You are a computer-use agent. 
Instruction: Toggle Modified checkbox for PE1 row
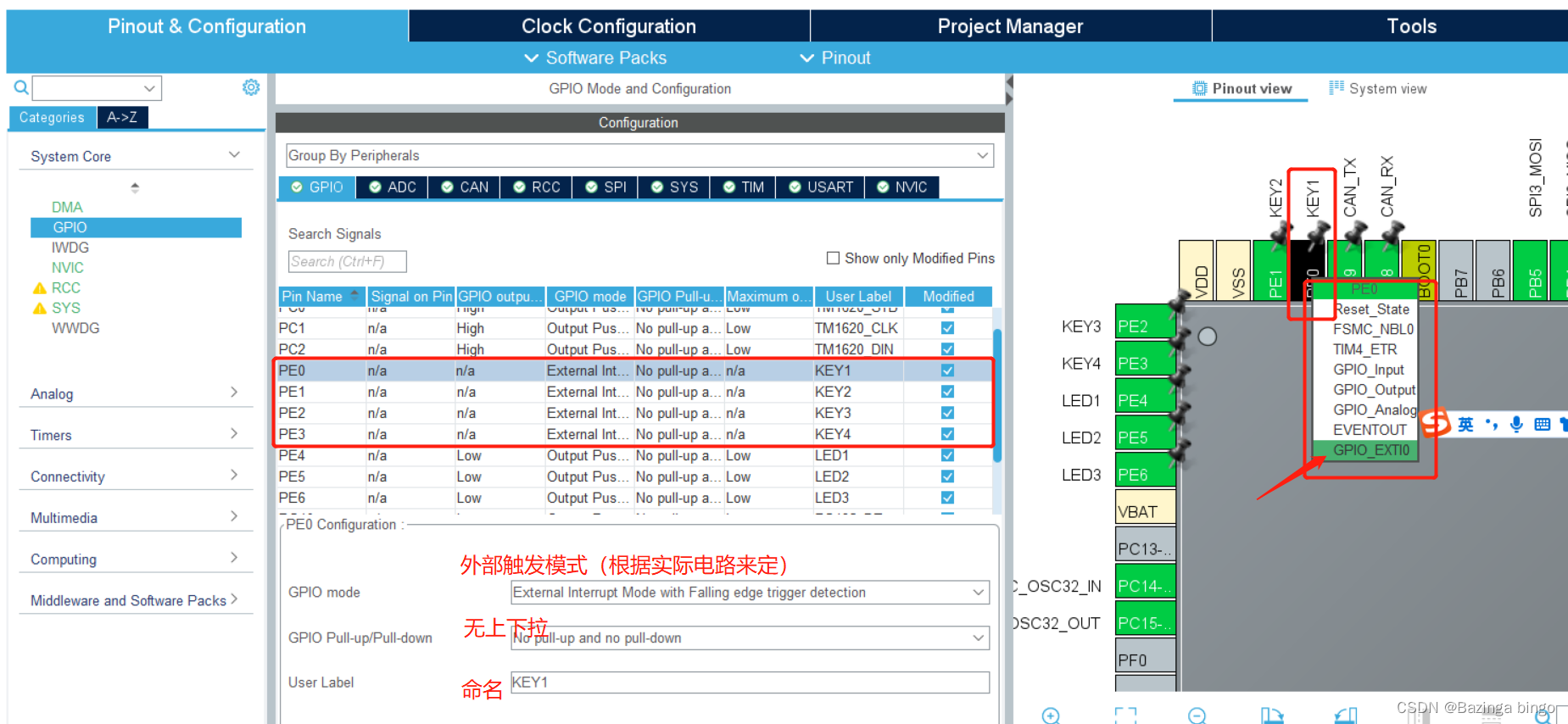pyautogui.click(x=947, y=392)
